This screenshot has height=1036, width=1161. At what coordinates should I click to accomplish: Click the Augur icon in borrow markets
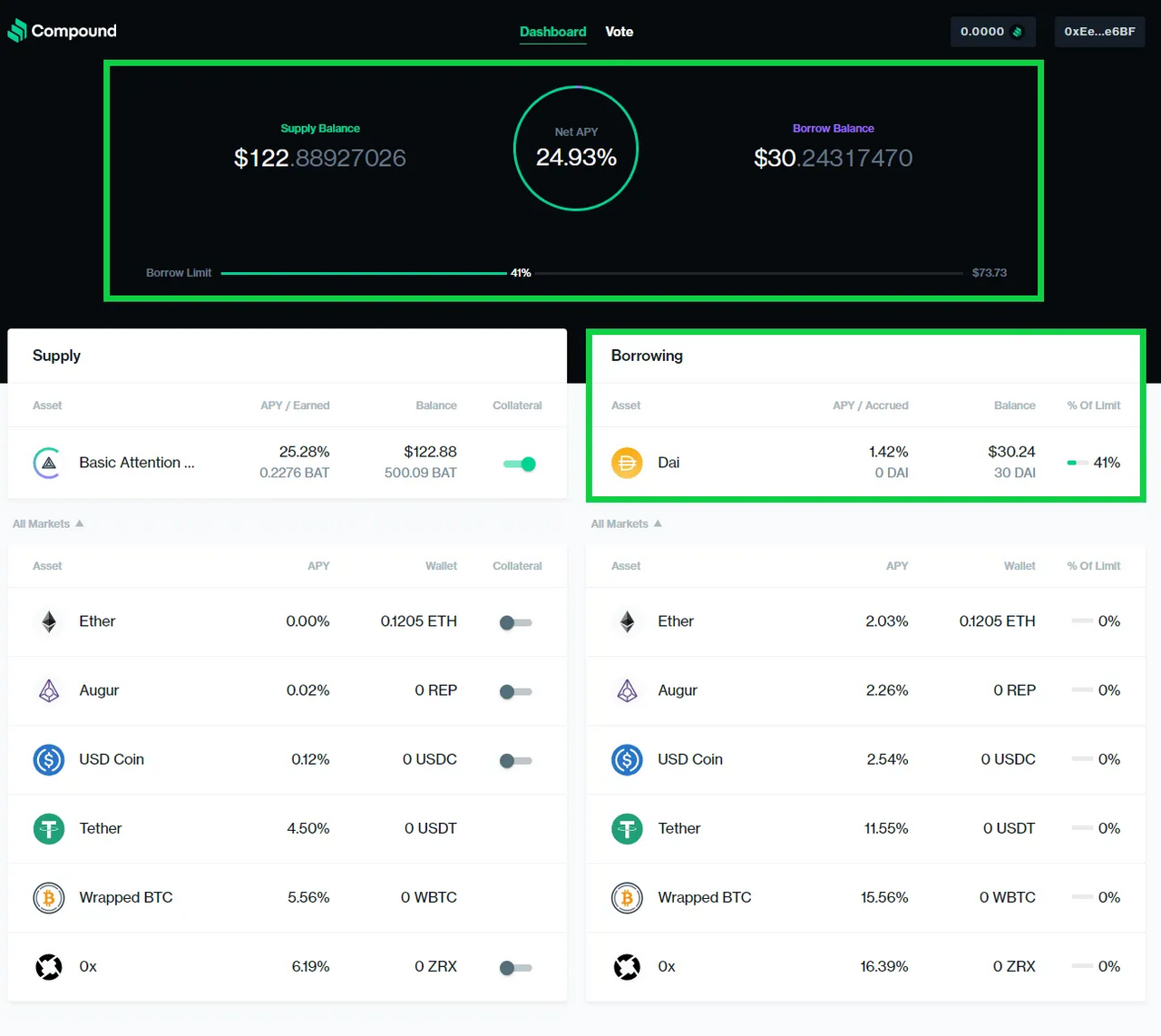pos(627,690)
